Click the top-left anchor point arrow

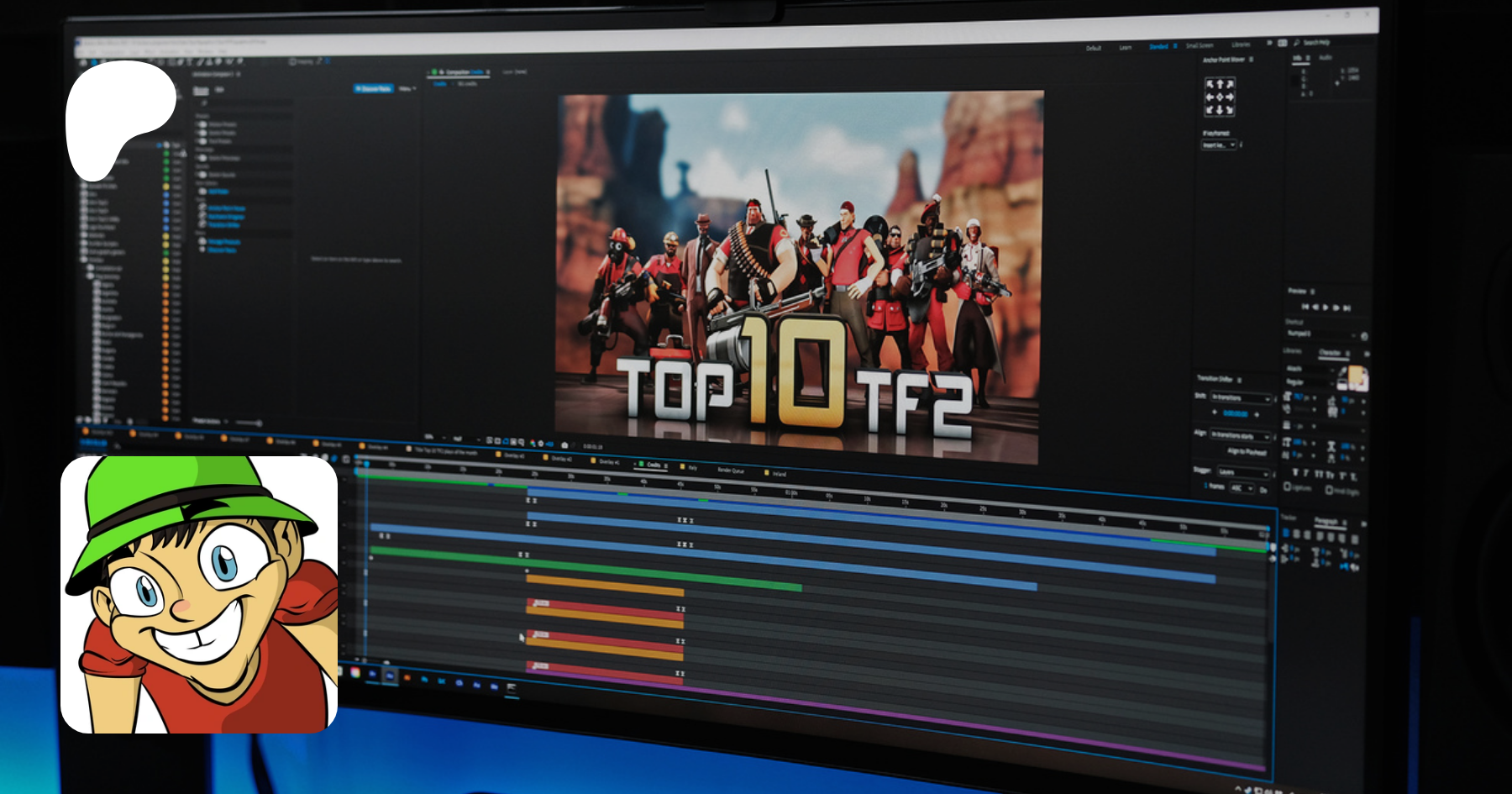(1210, 84)
